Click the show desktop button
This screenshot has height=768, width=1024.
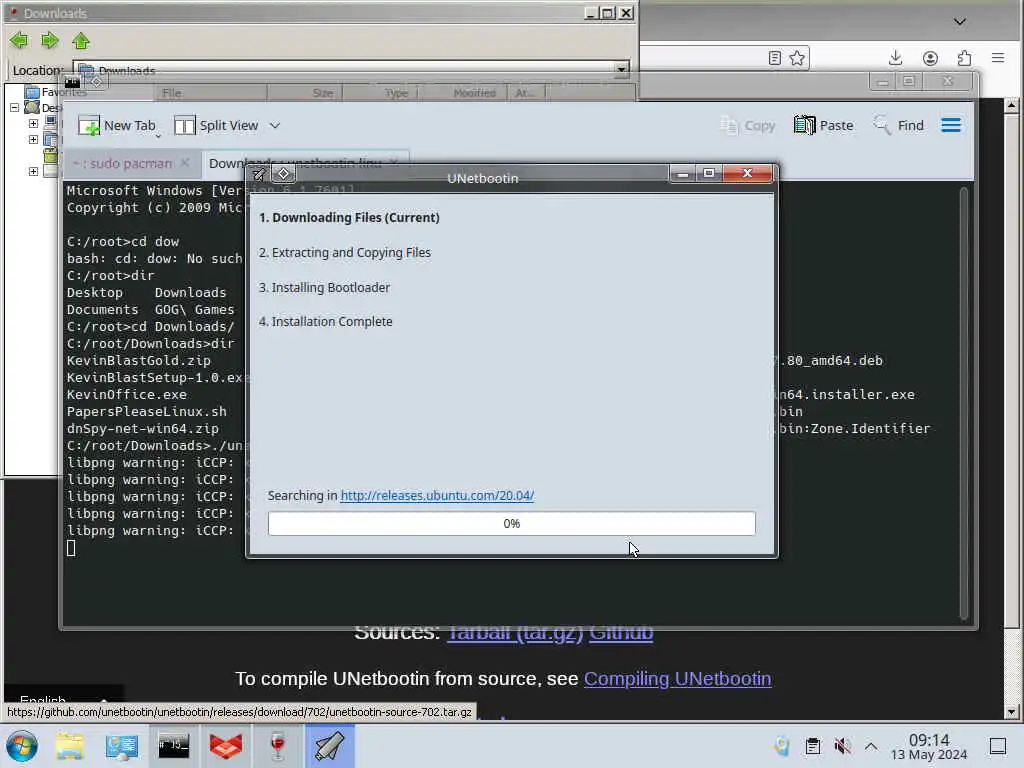coord(998,746)
